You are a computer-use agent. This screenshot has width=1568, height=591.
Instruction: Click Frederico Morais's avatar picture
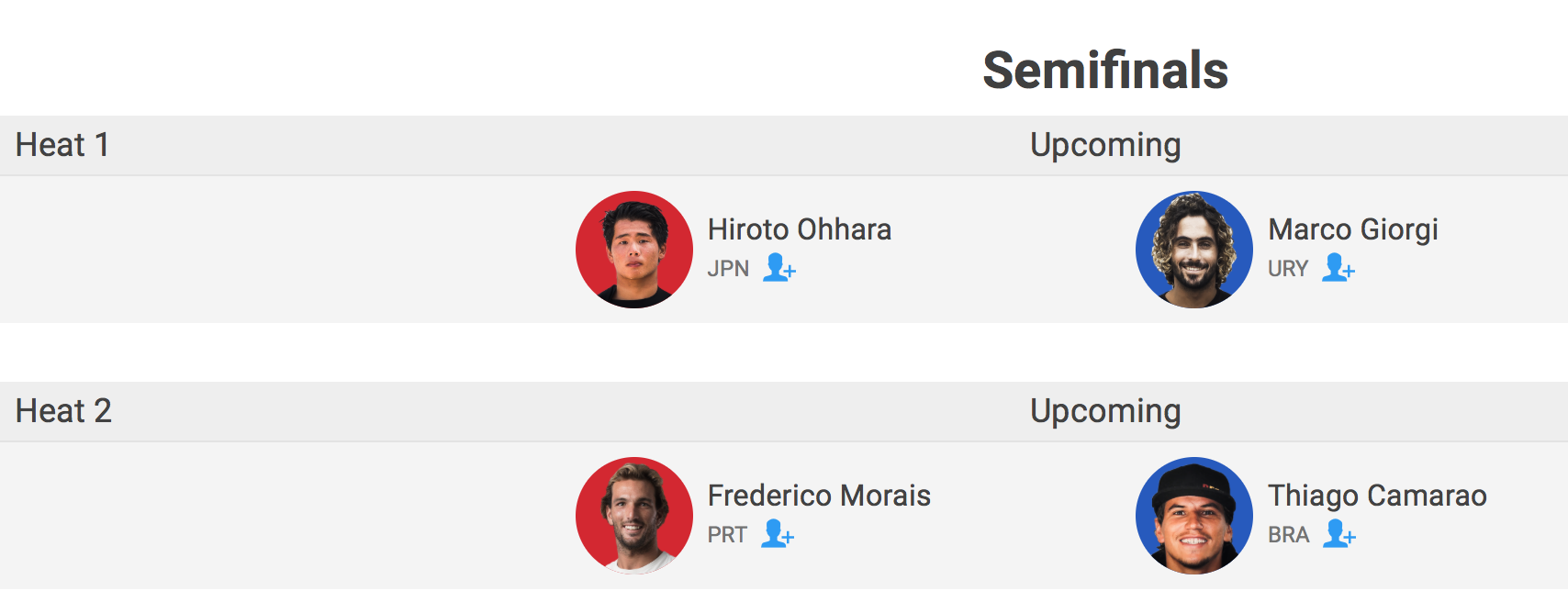634,516
